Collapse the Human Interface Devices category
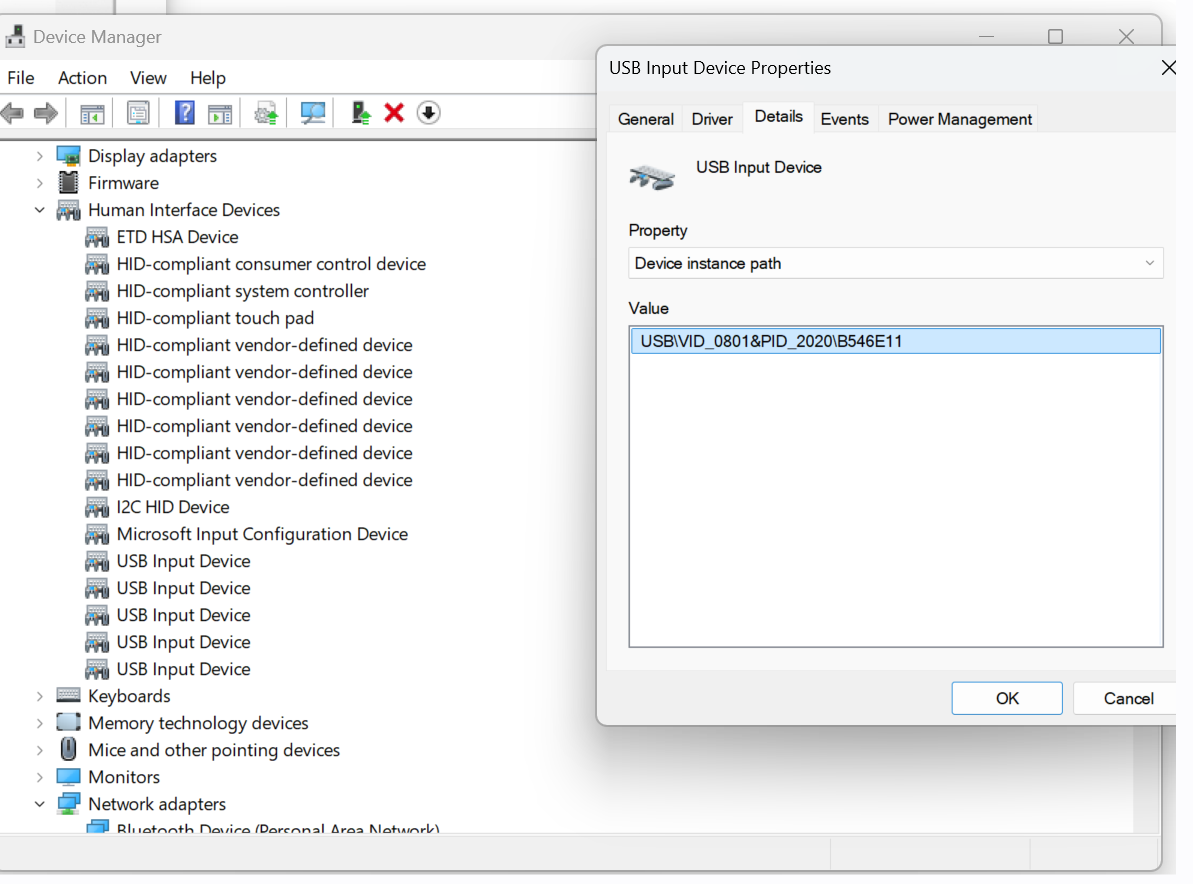The image size is (1193, 884). (40, 210)
